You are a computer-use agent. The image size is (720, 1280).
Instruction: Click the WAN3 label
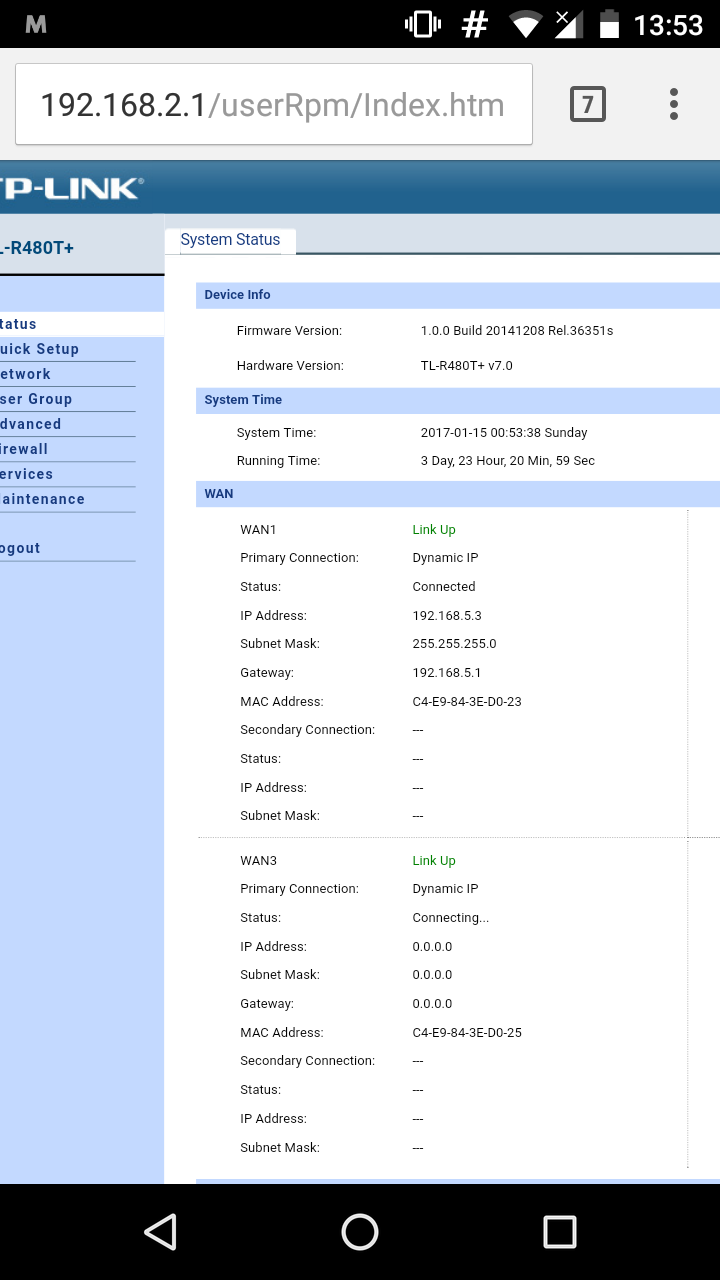coord(258,861)
